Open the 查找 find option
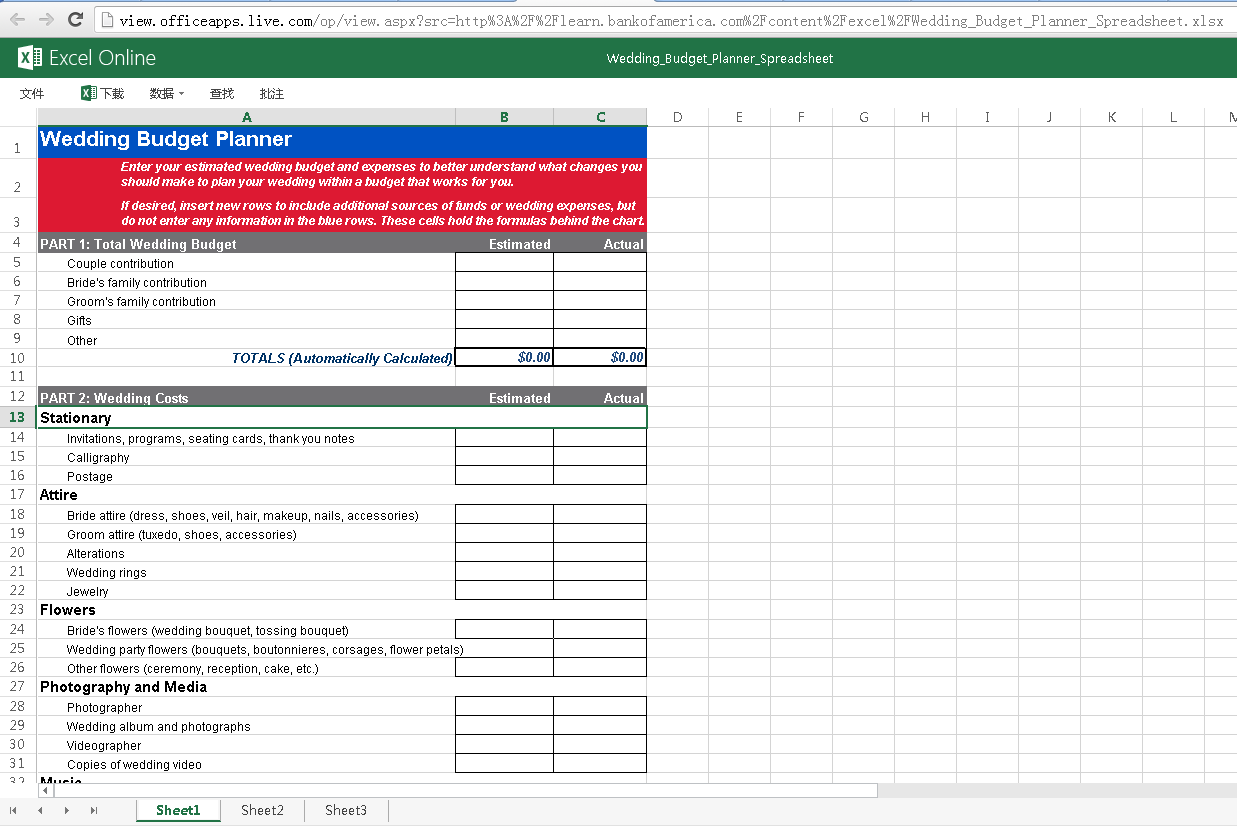The height and width of the screenshot is (828, 1237). pyautogui.click(x=221, y=93)
